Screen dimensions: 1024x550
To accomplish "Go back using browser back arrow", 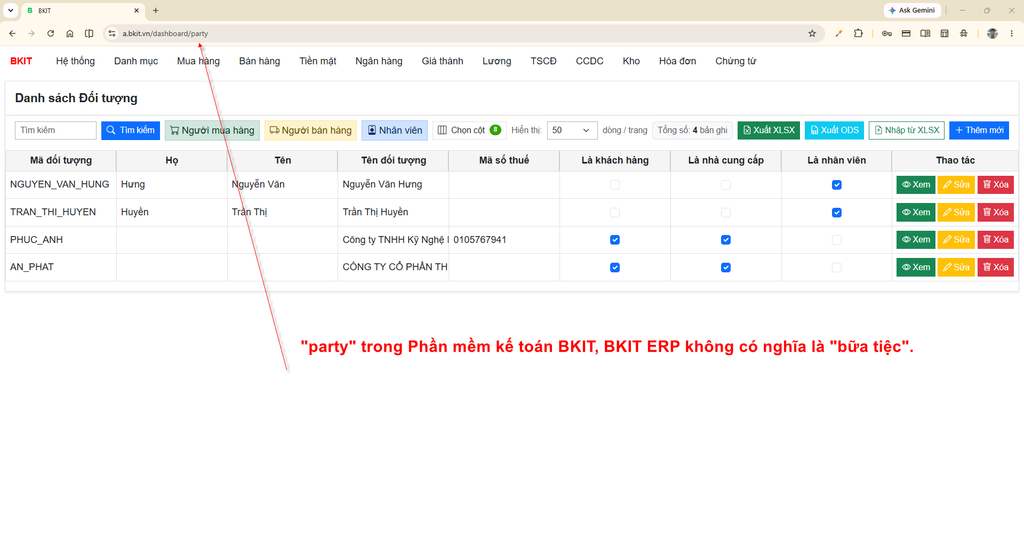I will (12, 33).
